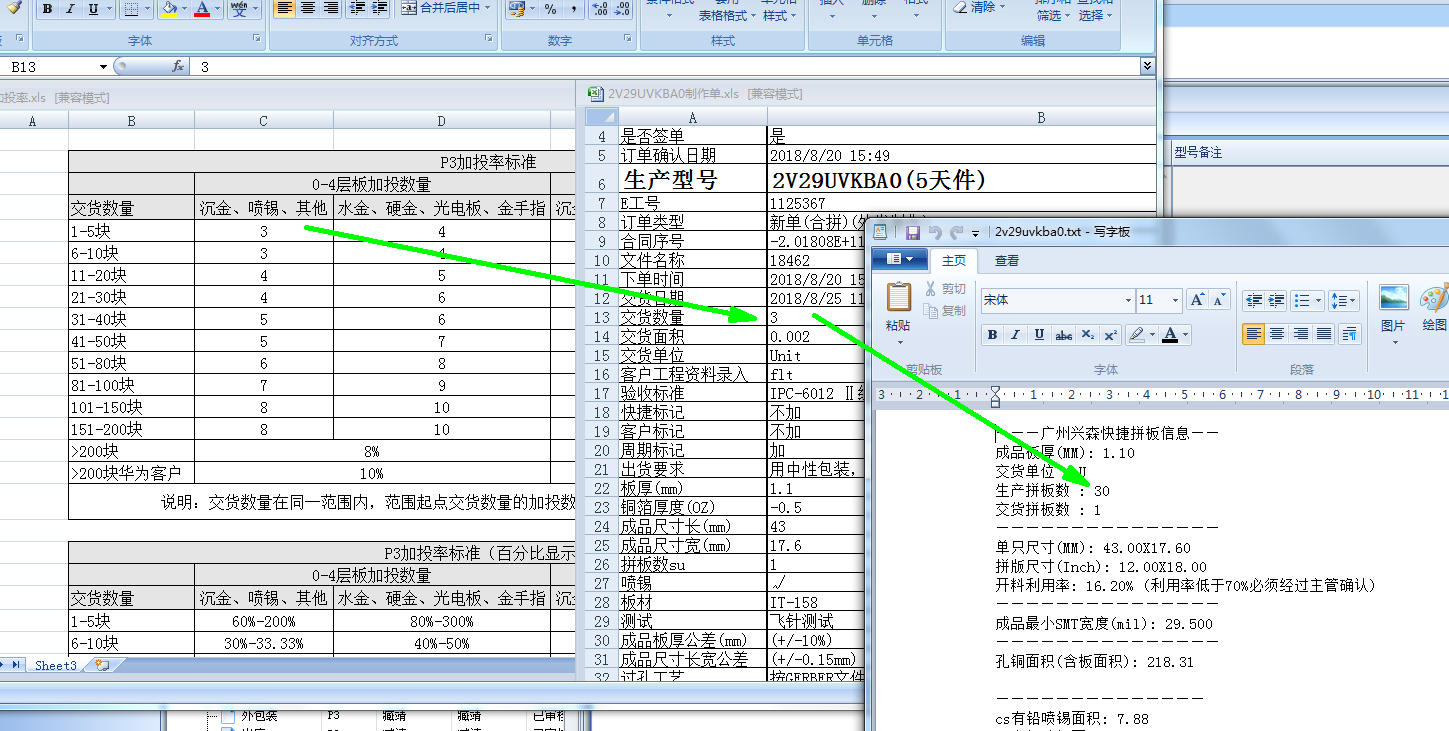Grow font size in WordPad
The height and width of the screenshot is (731, 1449).
click(1198, 300)
